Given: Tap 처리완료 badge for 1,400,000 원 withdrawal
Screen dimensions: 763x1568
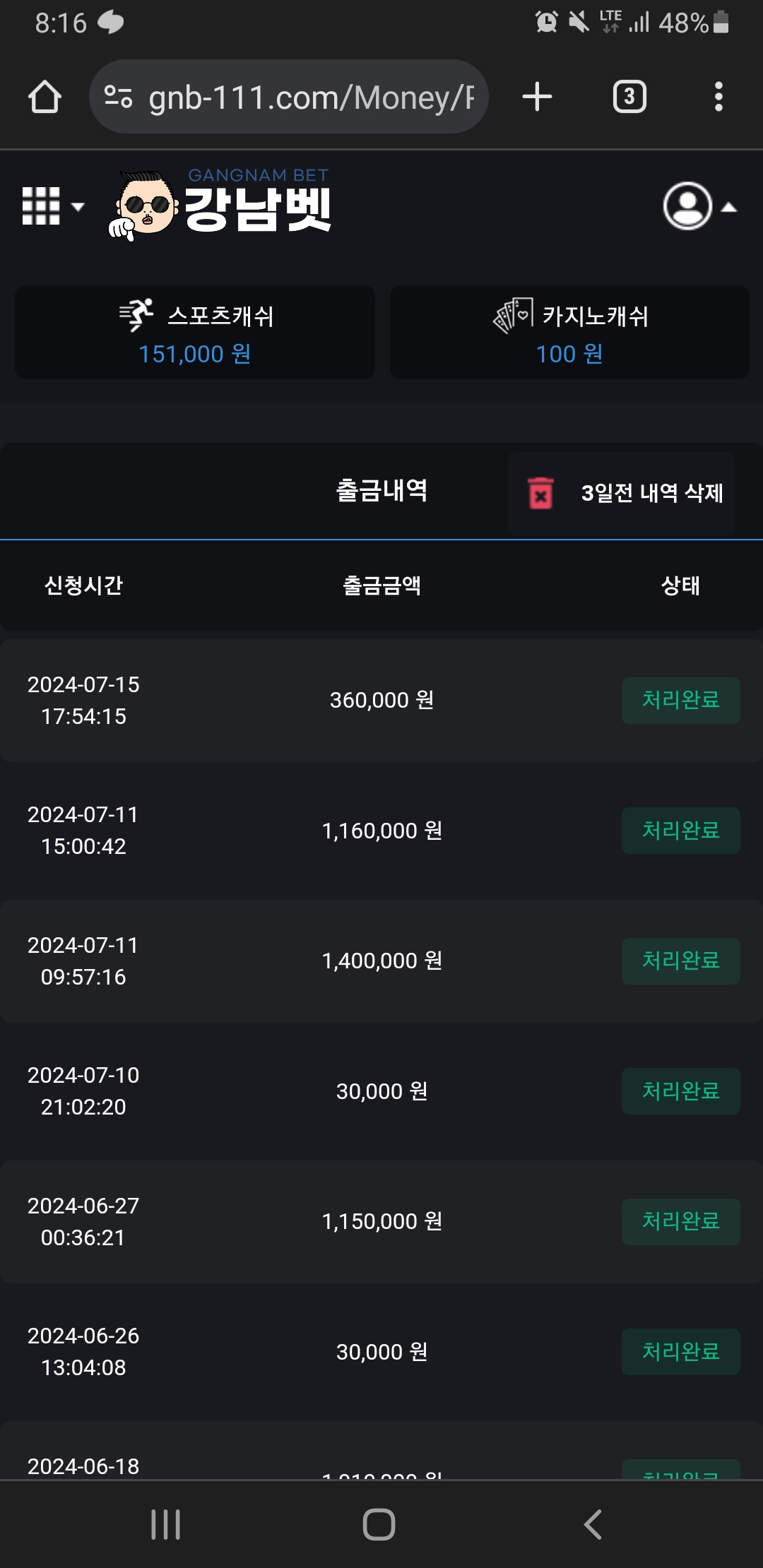Looking at the screenshot, I should pos(680,961).
